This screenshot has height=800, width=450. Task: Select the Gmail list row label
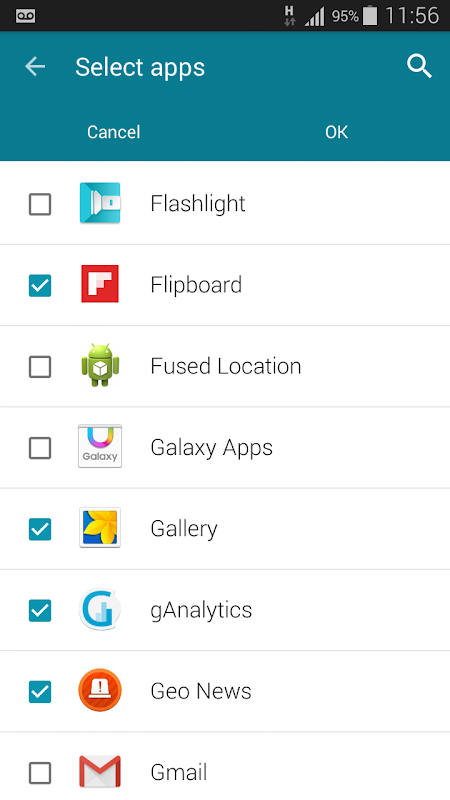(x=179, y=772)
